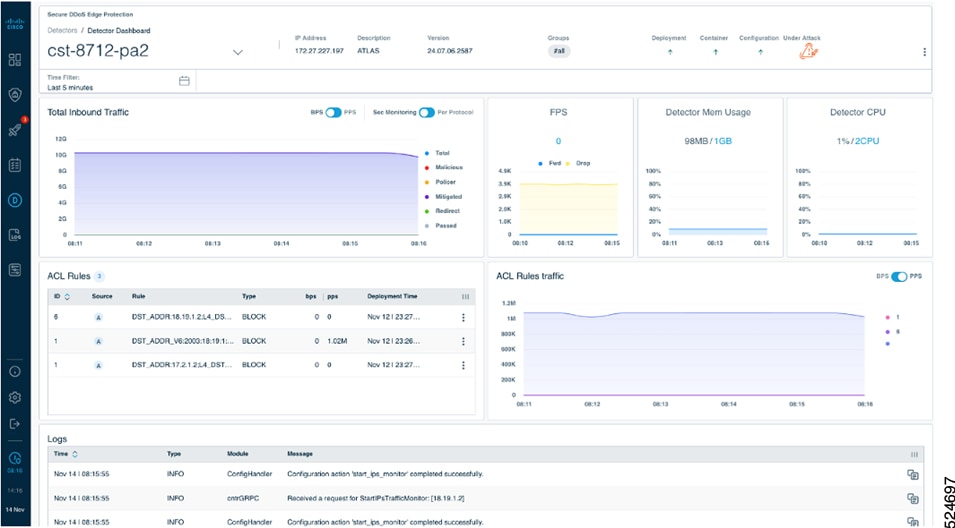Open the Time Filter calendar icon
This screenshot has width=955, height=528.
click(184, 81)
